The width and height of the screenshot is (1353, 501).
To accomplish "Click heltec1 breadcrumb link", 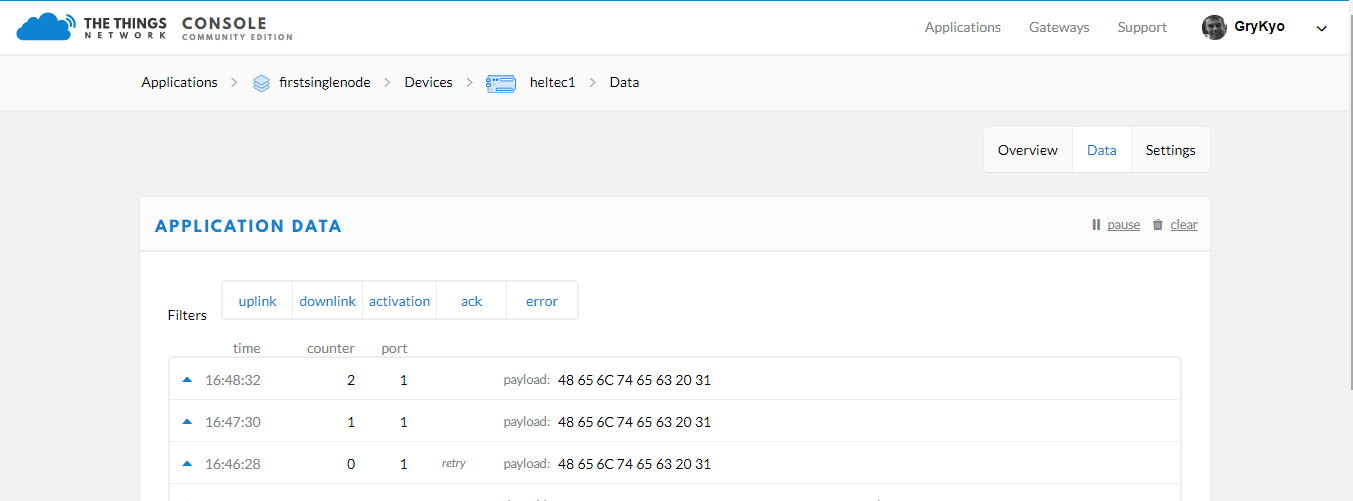I will tap(553, 83).
